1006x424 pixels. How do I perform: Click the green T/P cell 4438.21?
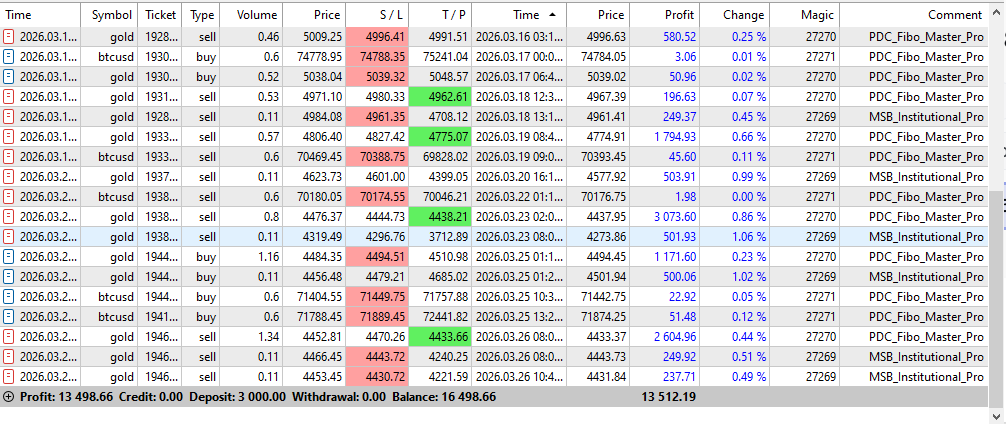(440, 217)
